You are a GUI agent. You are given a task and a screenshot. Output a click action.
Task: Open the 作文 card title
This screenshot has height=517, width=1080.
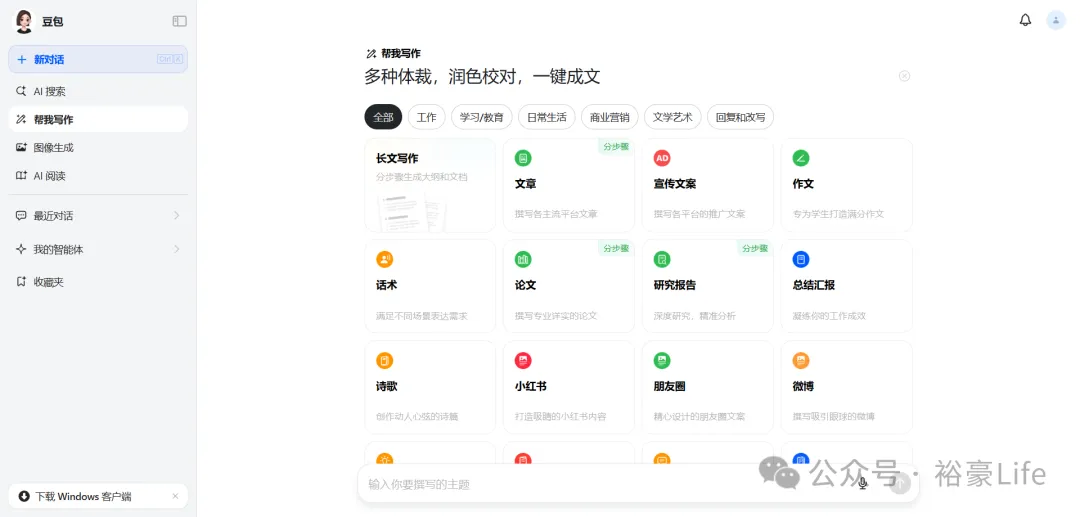tap(803, 184)
